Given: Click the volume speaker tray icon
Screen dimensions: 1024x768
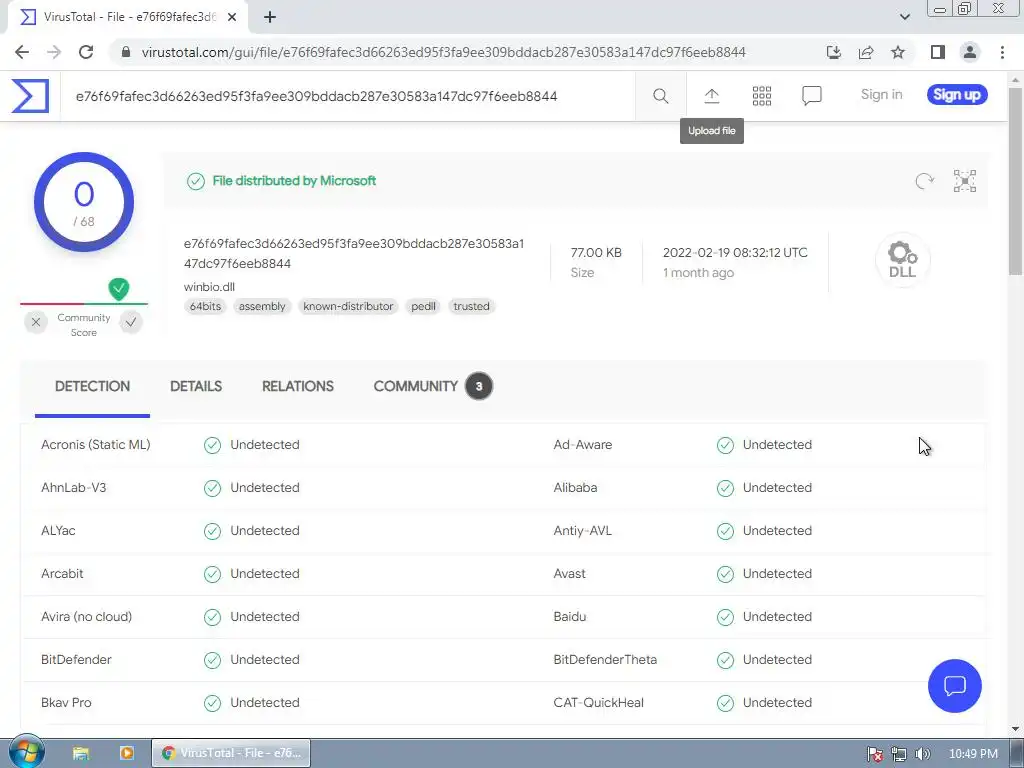Looking at the screenshot, I should pyautogui.click(x=922, y=754).
